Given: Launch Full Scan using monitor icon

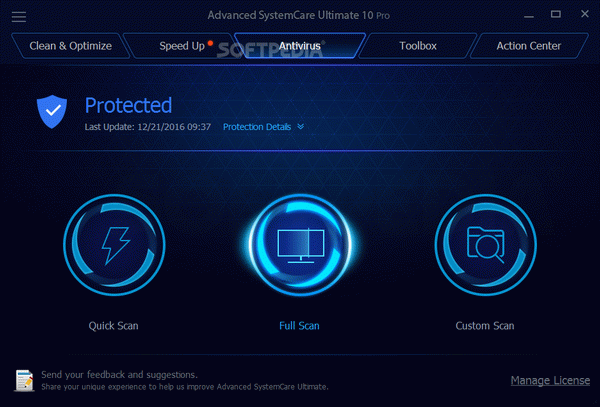Looking at the screenshot, I should click(300, 245).
